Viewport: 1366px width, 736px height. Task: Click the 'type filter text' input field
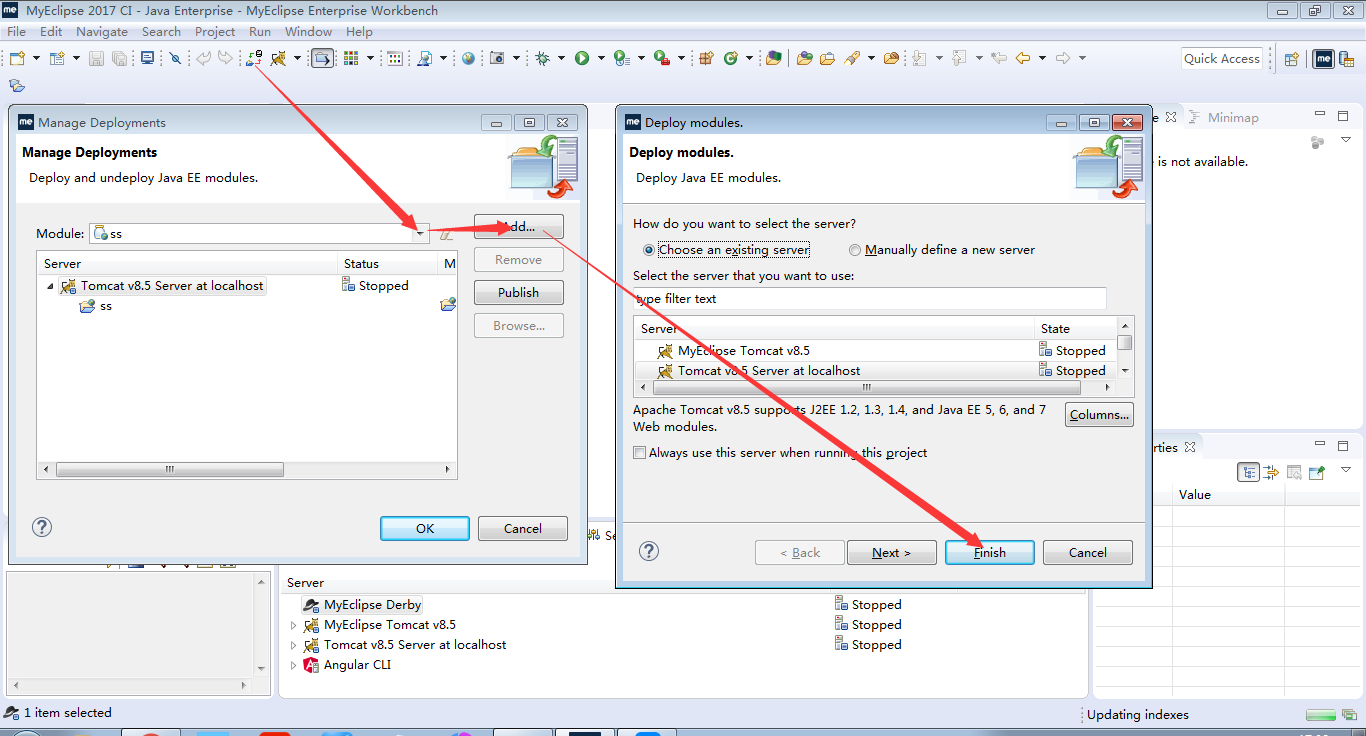tap(870, 299)
